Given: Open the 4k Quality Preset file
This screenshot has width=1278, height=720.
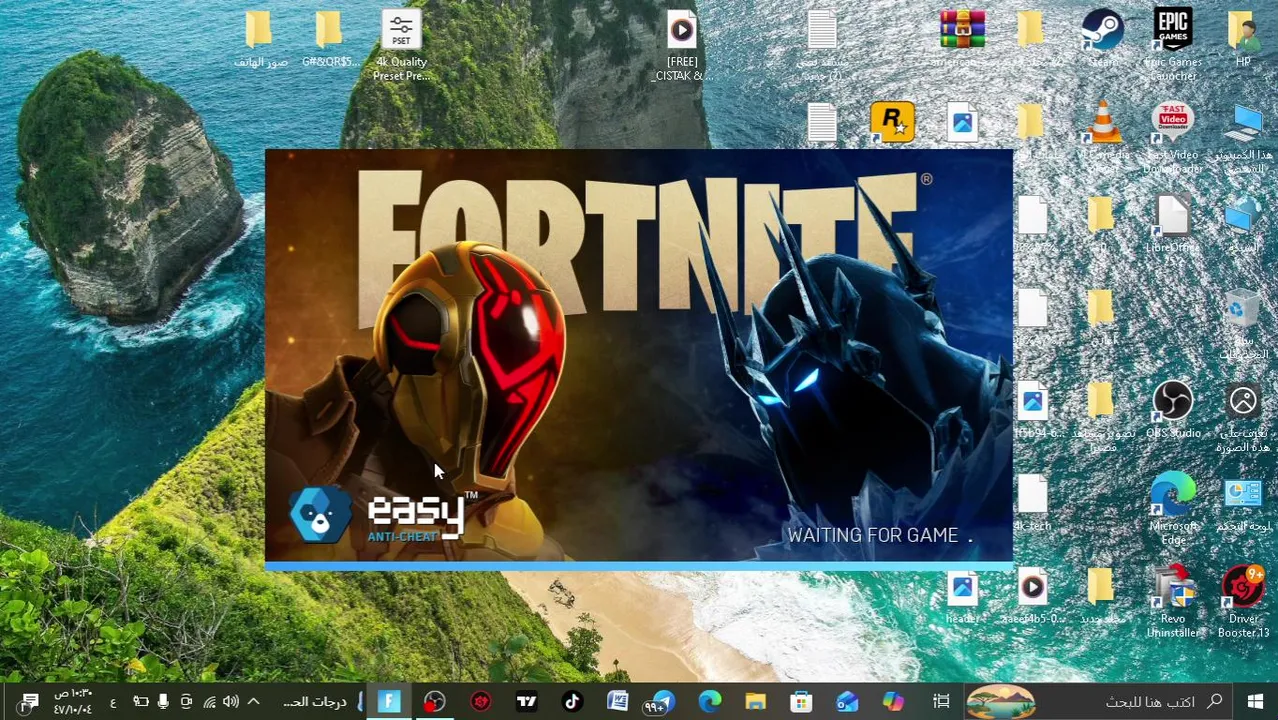Looking at the screenshot, I should [x=401, y=45].
